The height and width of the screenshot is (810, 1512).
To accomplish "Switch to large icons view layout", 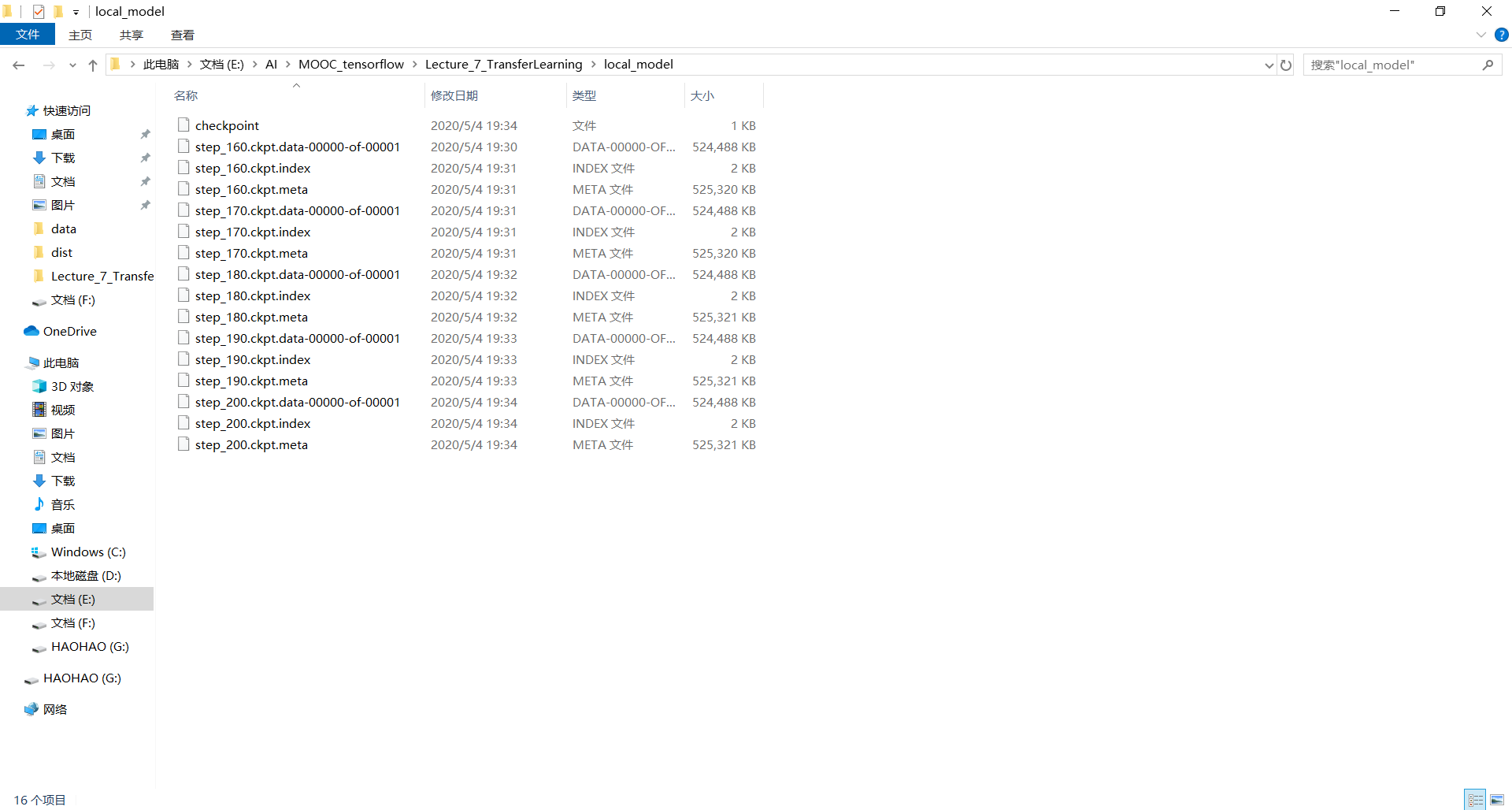I will coord(1497,799).
